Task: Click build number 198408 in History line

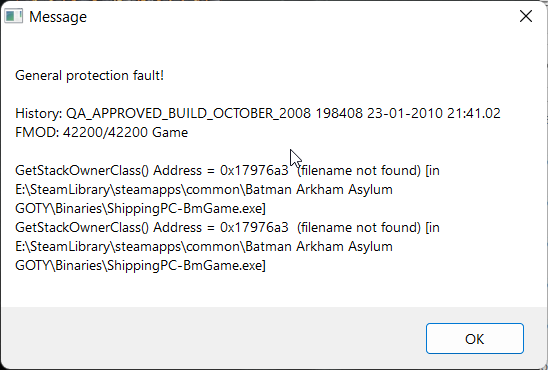Action: click(x=339, y=114)
